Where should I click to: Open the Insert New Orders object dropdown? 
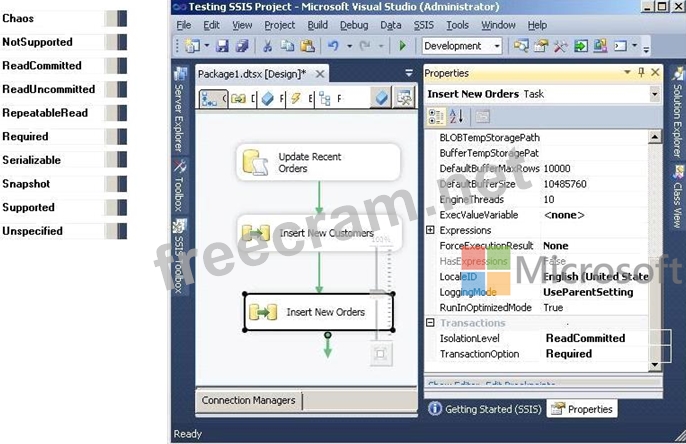pyautogui.click(x=654, y=94)
